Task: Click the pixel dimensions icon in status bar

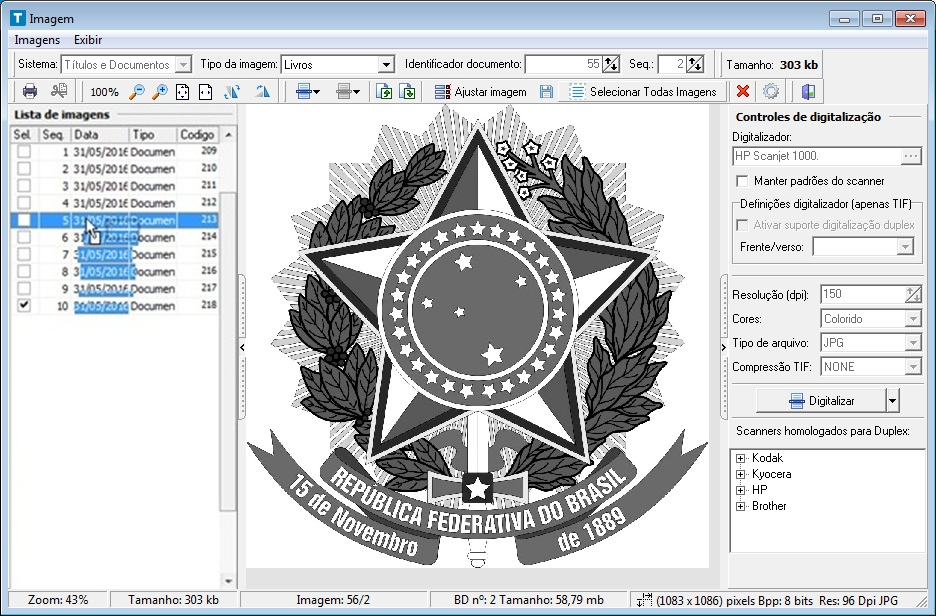Action: pos(644,600)
